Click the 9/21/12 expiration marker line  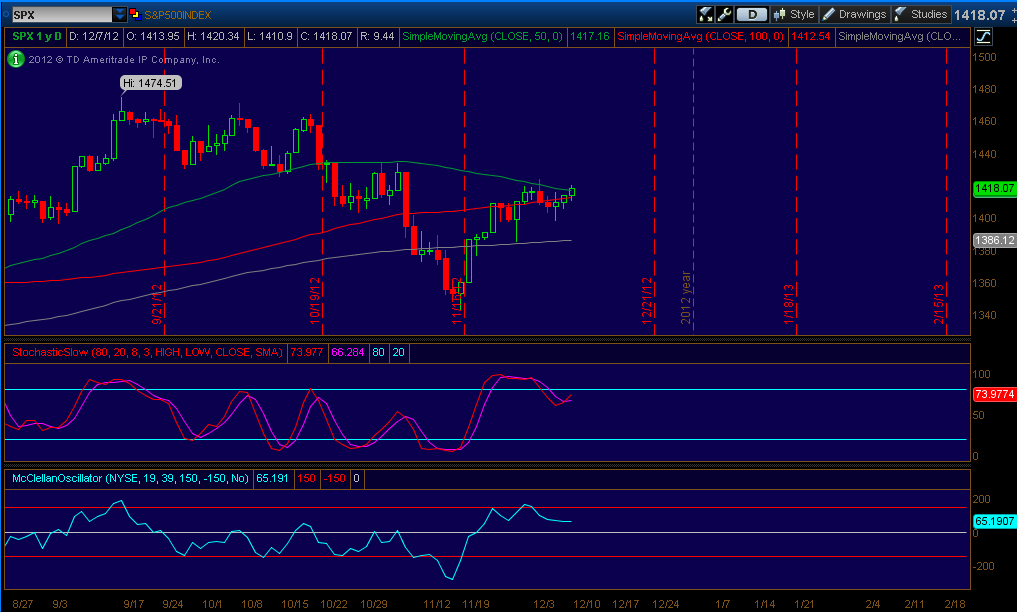tap(164, 191)
